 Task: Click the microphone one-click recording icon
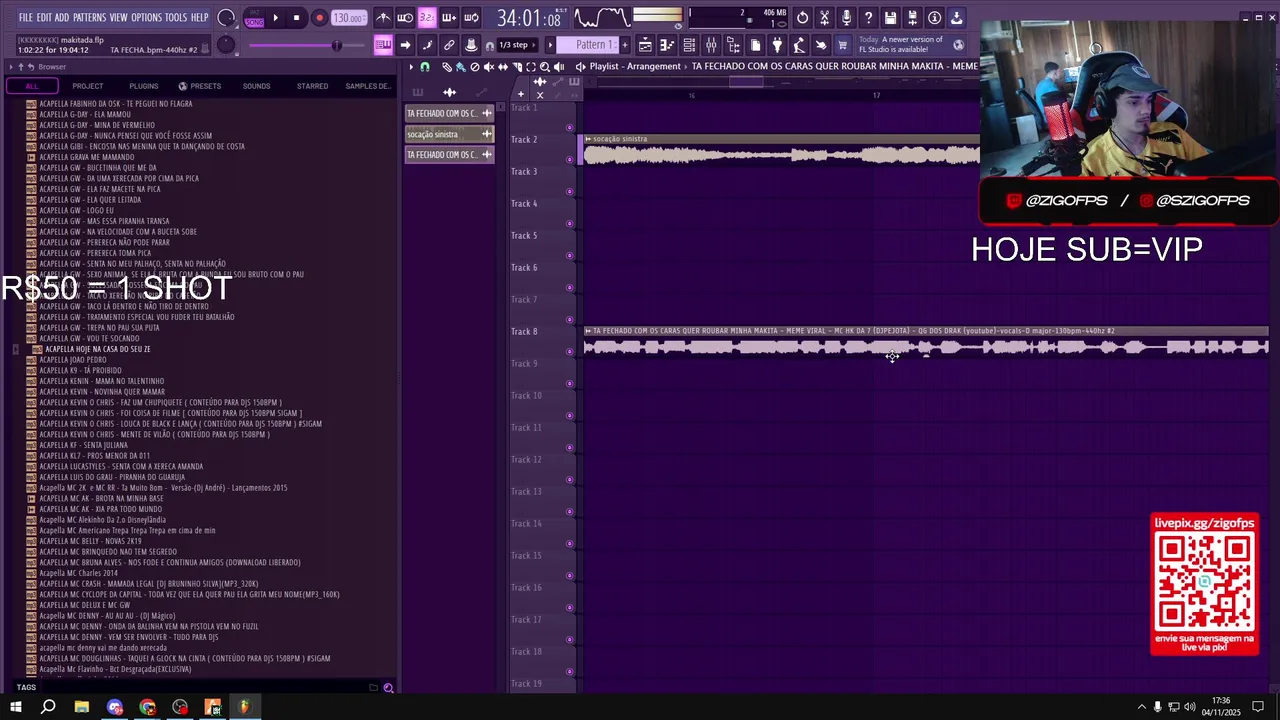846,18
